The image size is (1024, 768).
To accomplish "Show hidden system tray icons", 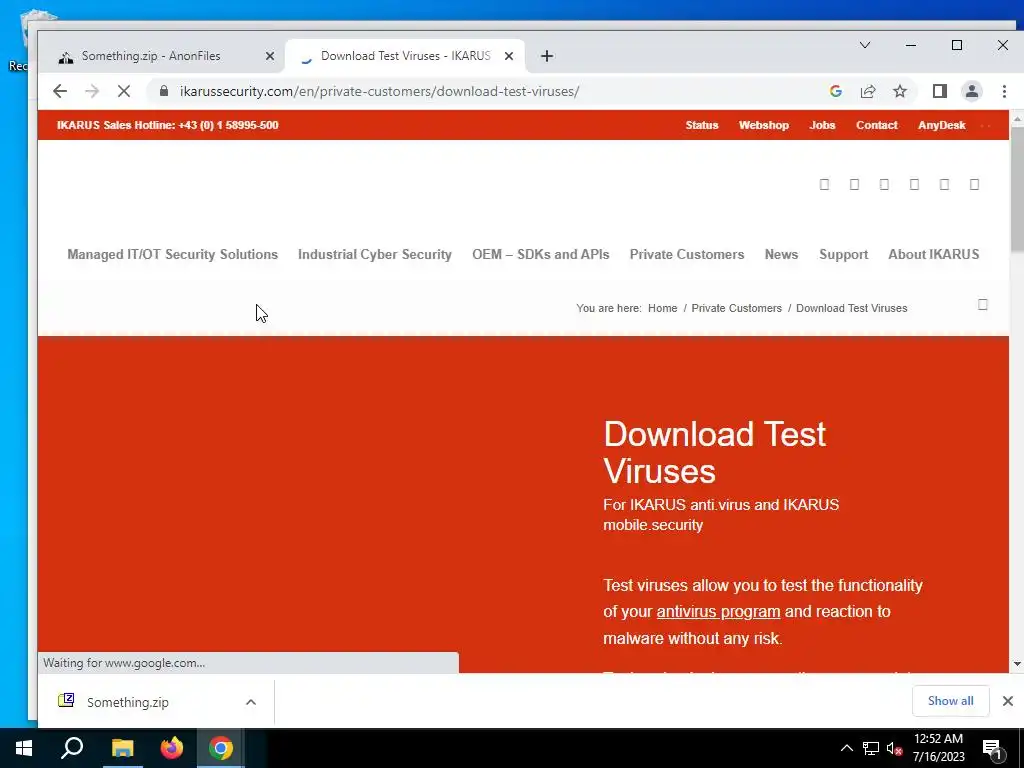I will [846, 748].
